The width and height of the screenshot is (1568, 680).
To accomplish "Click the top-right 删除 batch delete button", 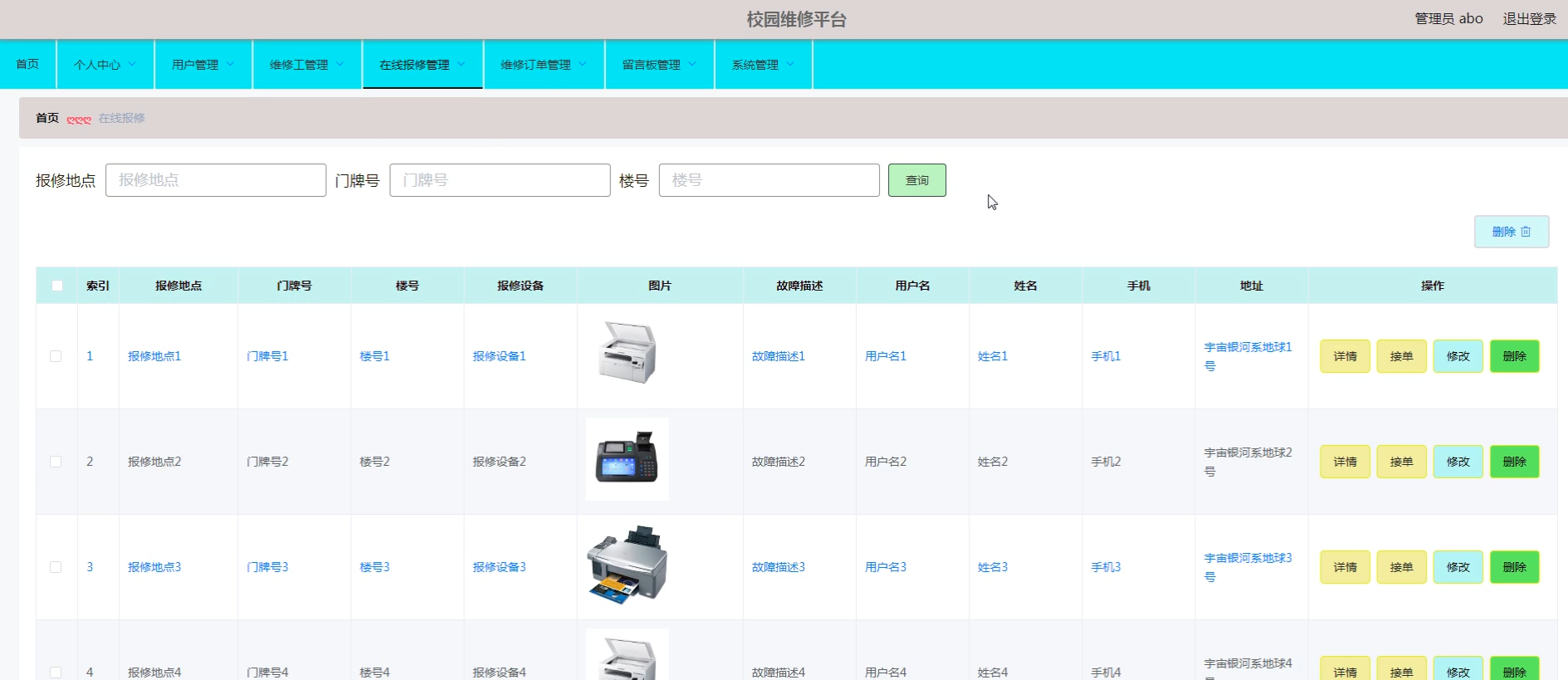I will coord(1511,232).
